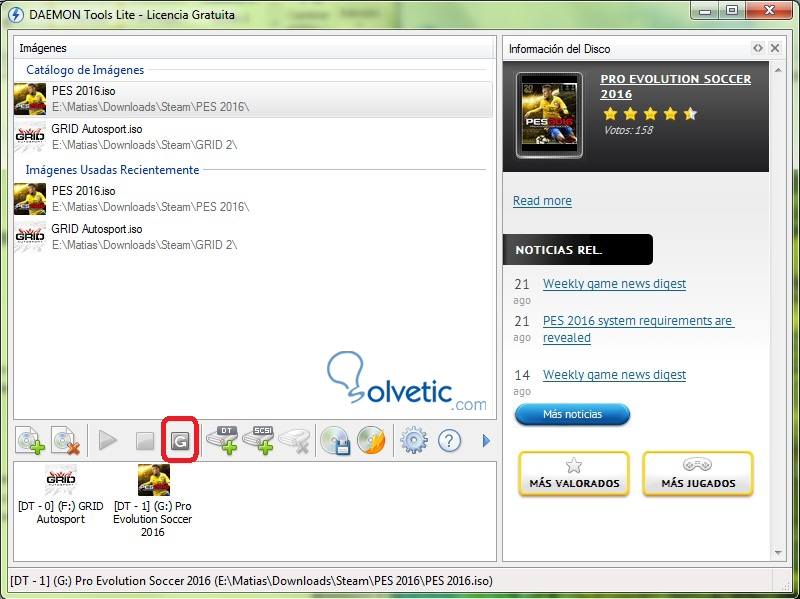The height and width of the screenshot is (599, 800).
Task: Click the disc info scrollbar down arrow
Action: [x=778, y=553]
